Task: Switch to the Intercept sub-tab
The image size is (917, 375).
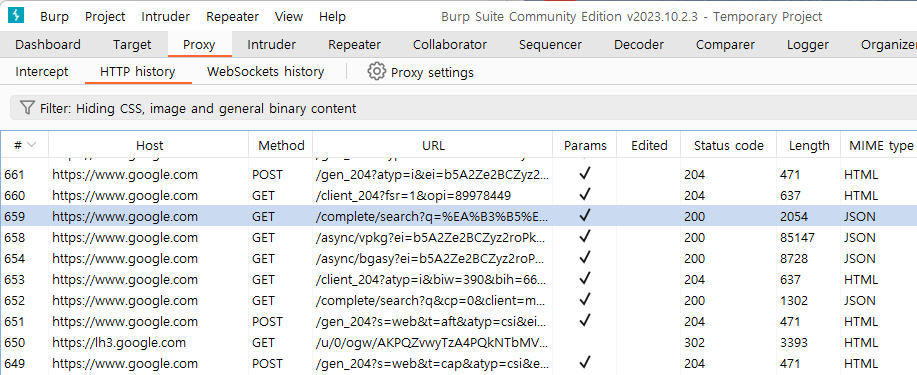Action: 42,72
